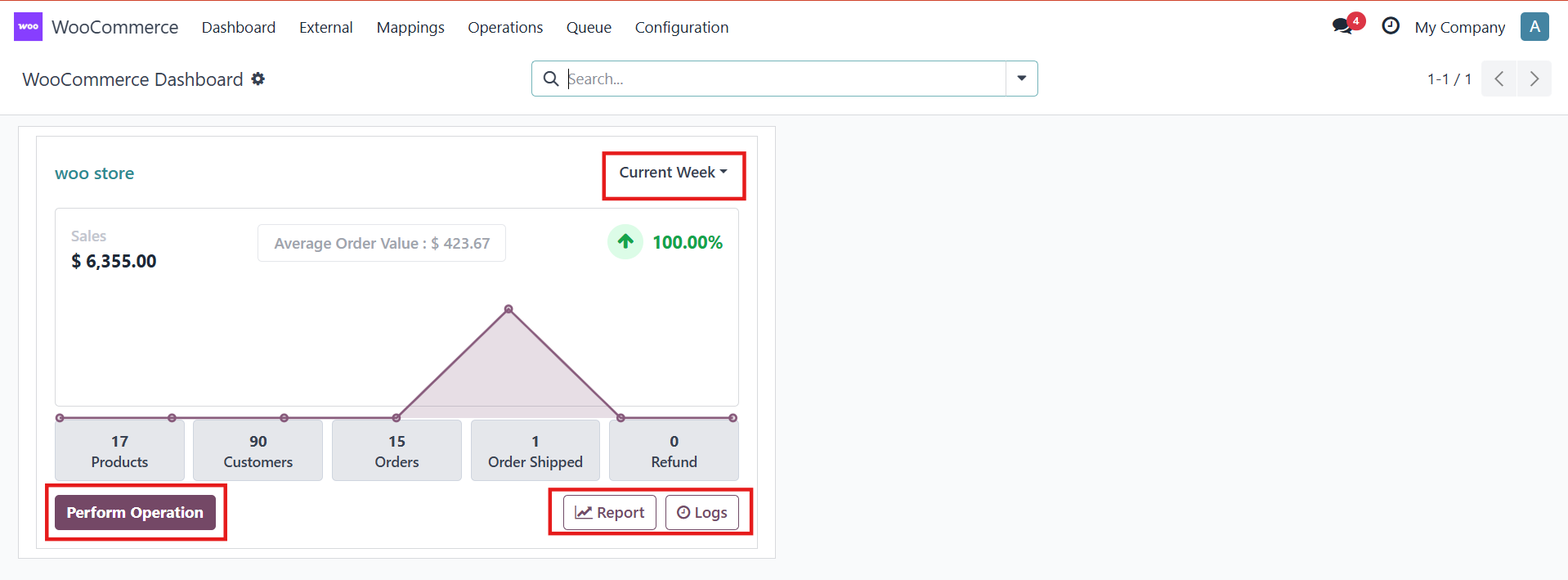This screenshot has height=580, width=1568.
Task: Click the search magnifier icon
Action: pos(551,79)
